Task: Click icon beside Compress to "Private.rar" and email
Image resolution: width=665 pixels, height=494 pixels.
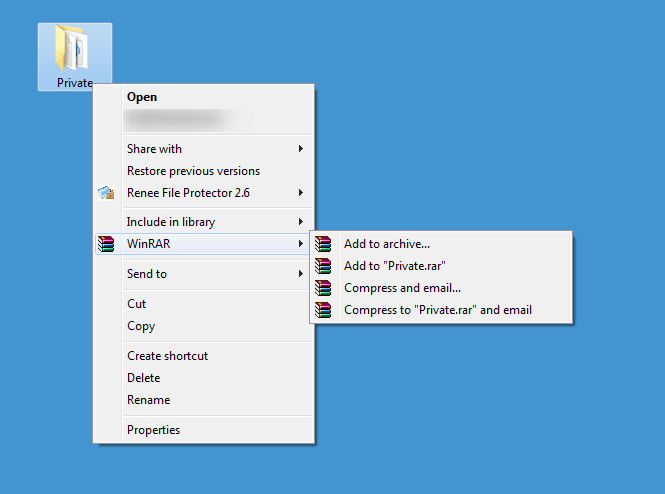Action: pos(323,310)
